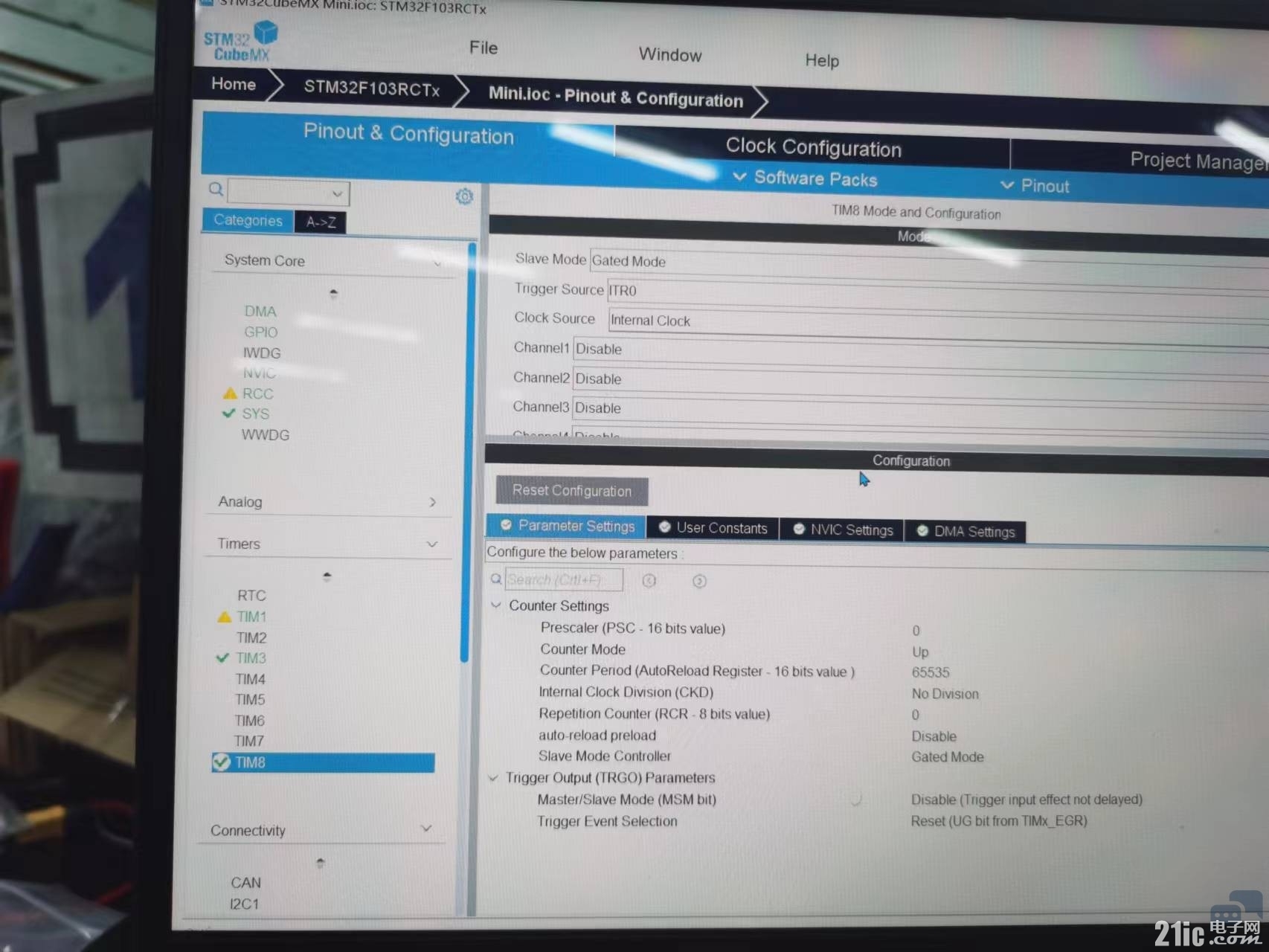The height and width of the screenshot is (952, 1269).
Task: Click the STM32CubeMX logo icon
Action: [x=240, y=42]
